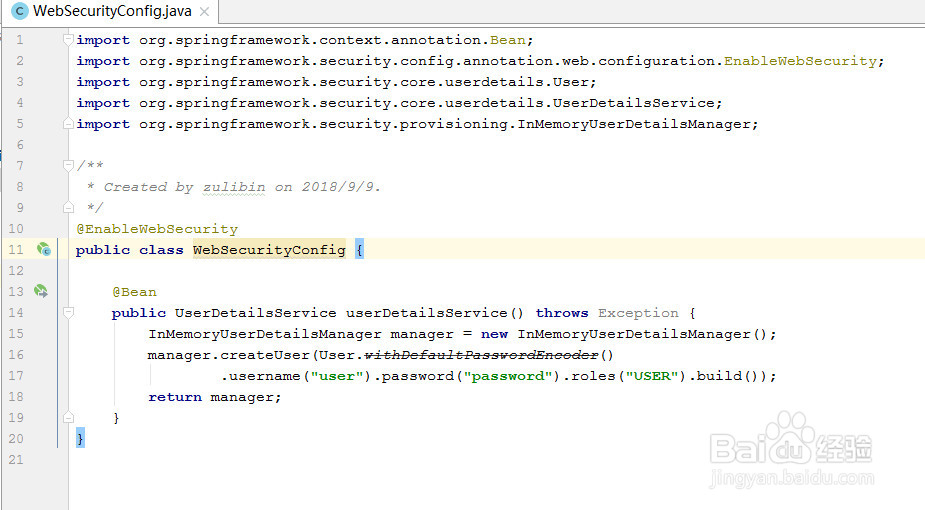The image size is (925, 510).
Task: Click the new keyword on line 15
Action: click(x=494, y=334)
